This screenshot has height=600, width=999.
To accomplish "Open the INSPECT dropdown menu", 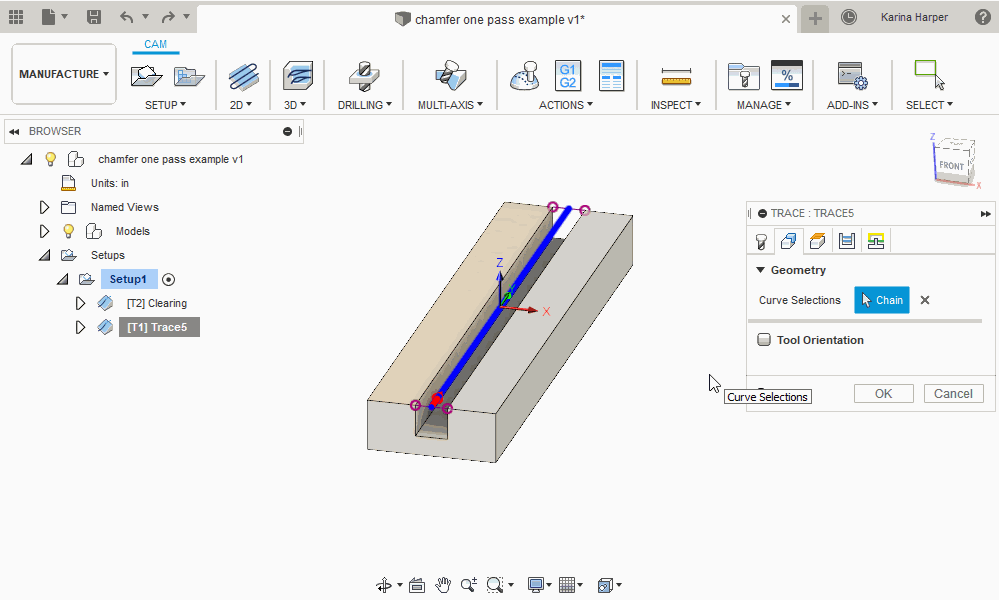I will pos(675,105).
